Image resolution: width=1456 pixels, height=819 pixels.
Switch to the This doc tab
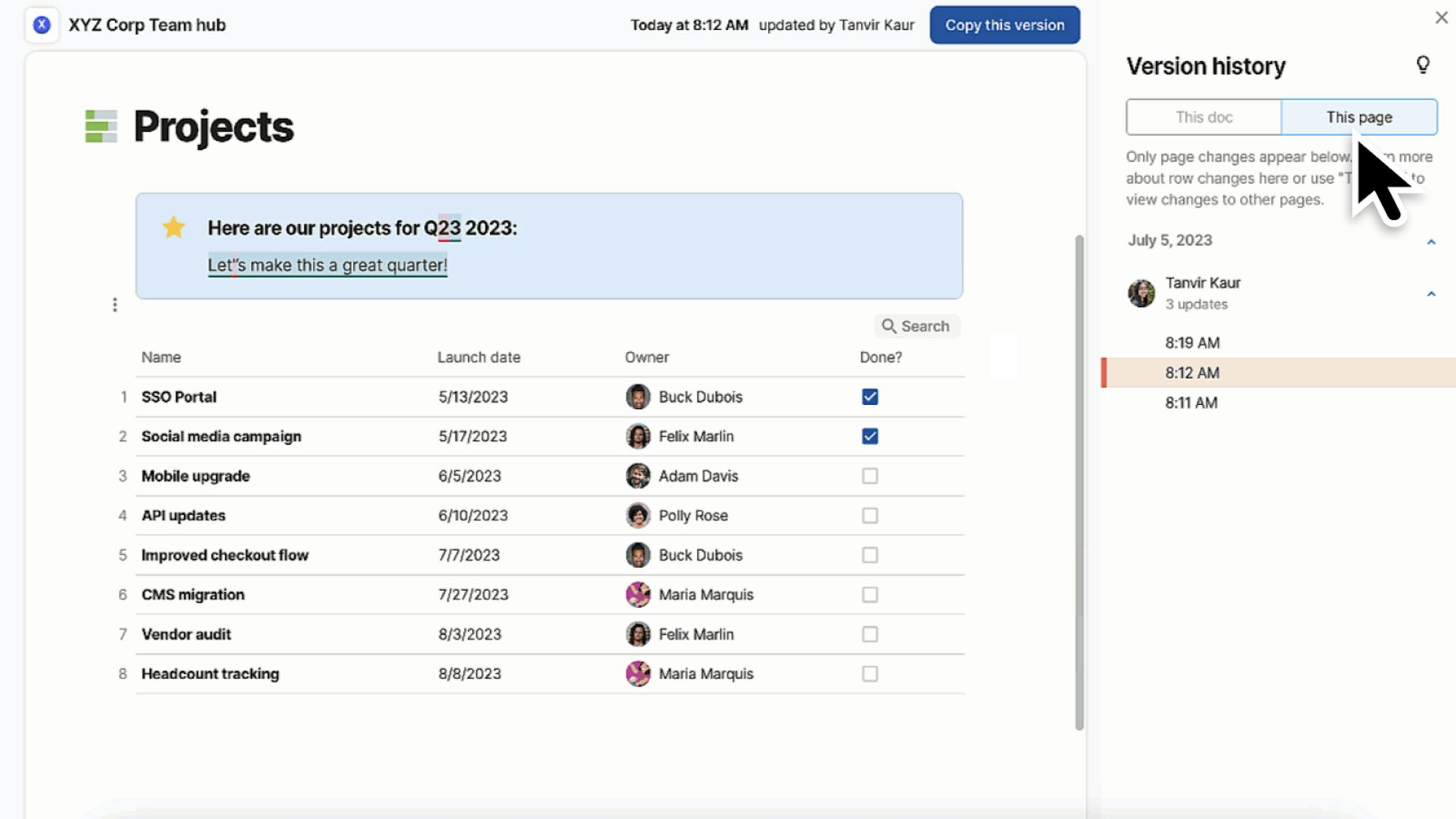coord(1203,117)
